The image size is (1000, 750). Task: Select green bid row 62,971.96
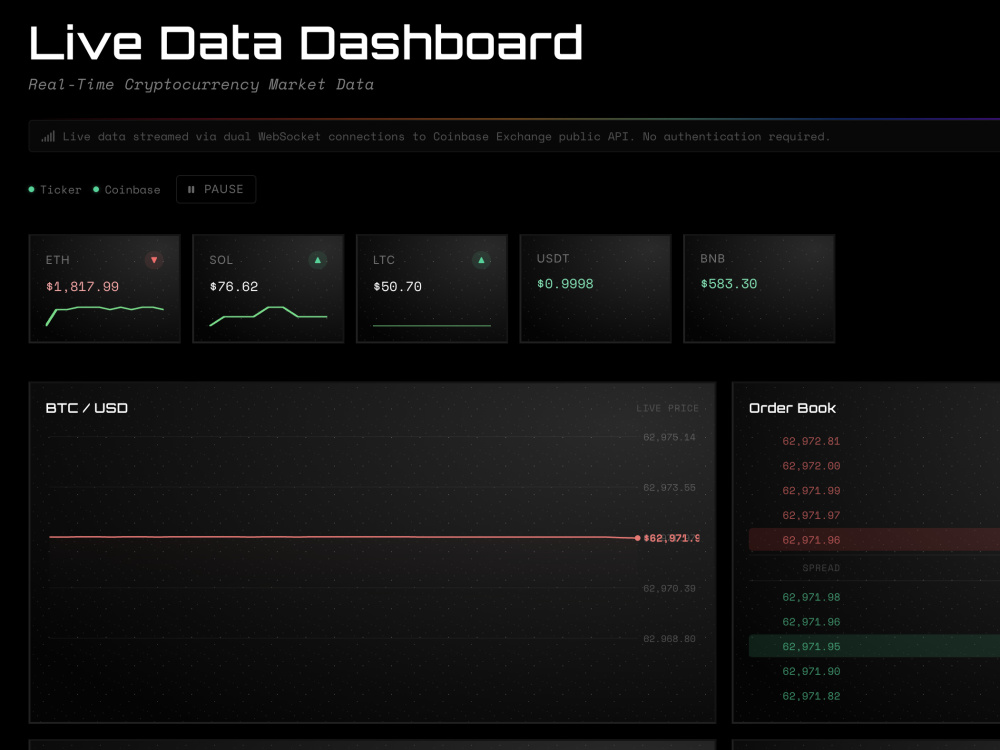(x=874, y=622)
